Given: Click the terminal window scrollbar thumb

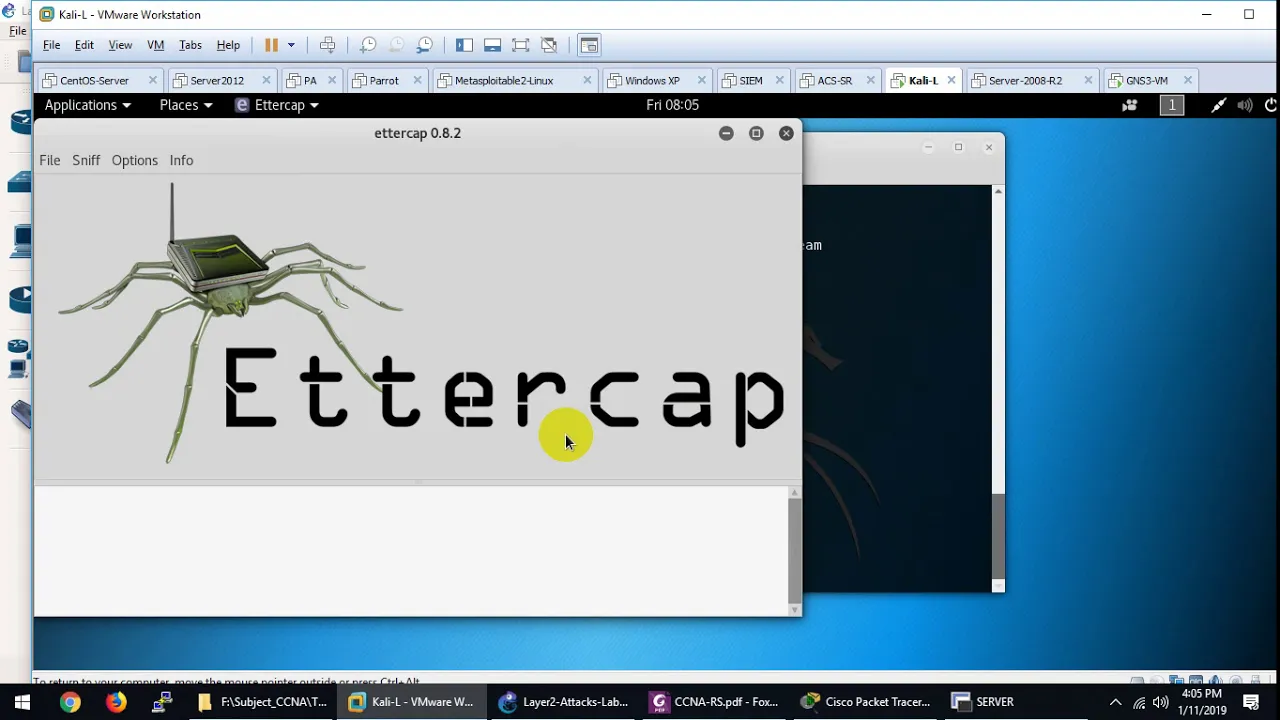Looking at the screenshot, I should click(998, 535).
